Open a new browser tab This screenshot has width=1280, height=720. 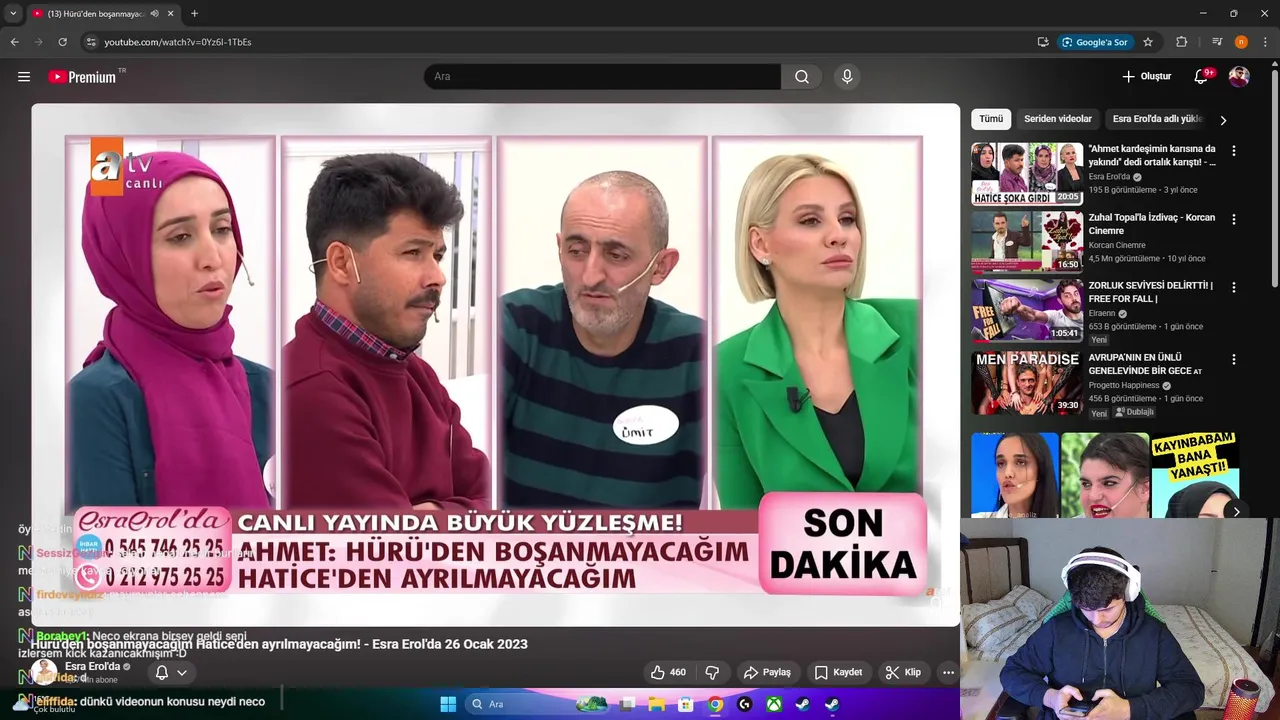pos(194,14)
